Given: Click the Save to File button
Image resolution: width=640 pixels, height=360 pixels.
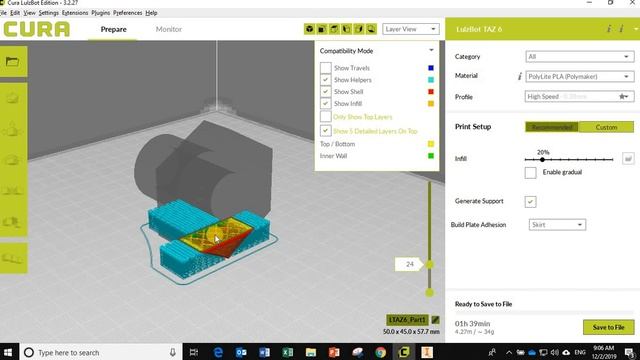Looking at the screenshot, I should click(x=608, y=327).
